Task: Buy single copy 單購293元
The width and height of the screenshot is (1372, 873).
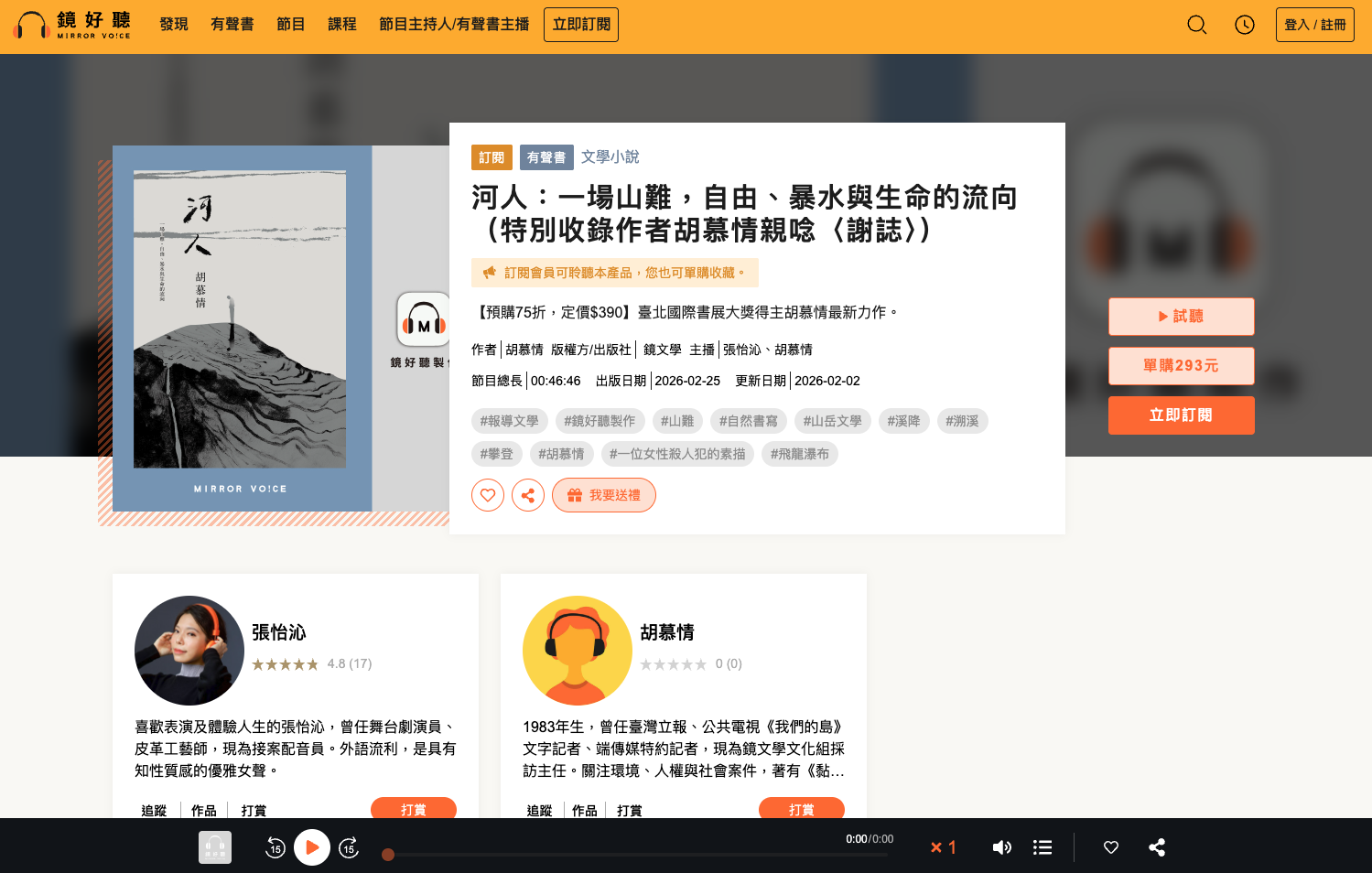Action: click(x=1182, y=366)
